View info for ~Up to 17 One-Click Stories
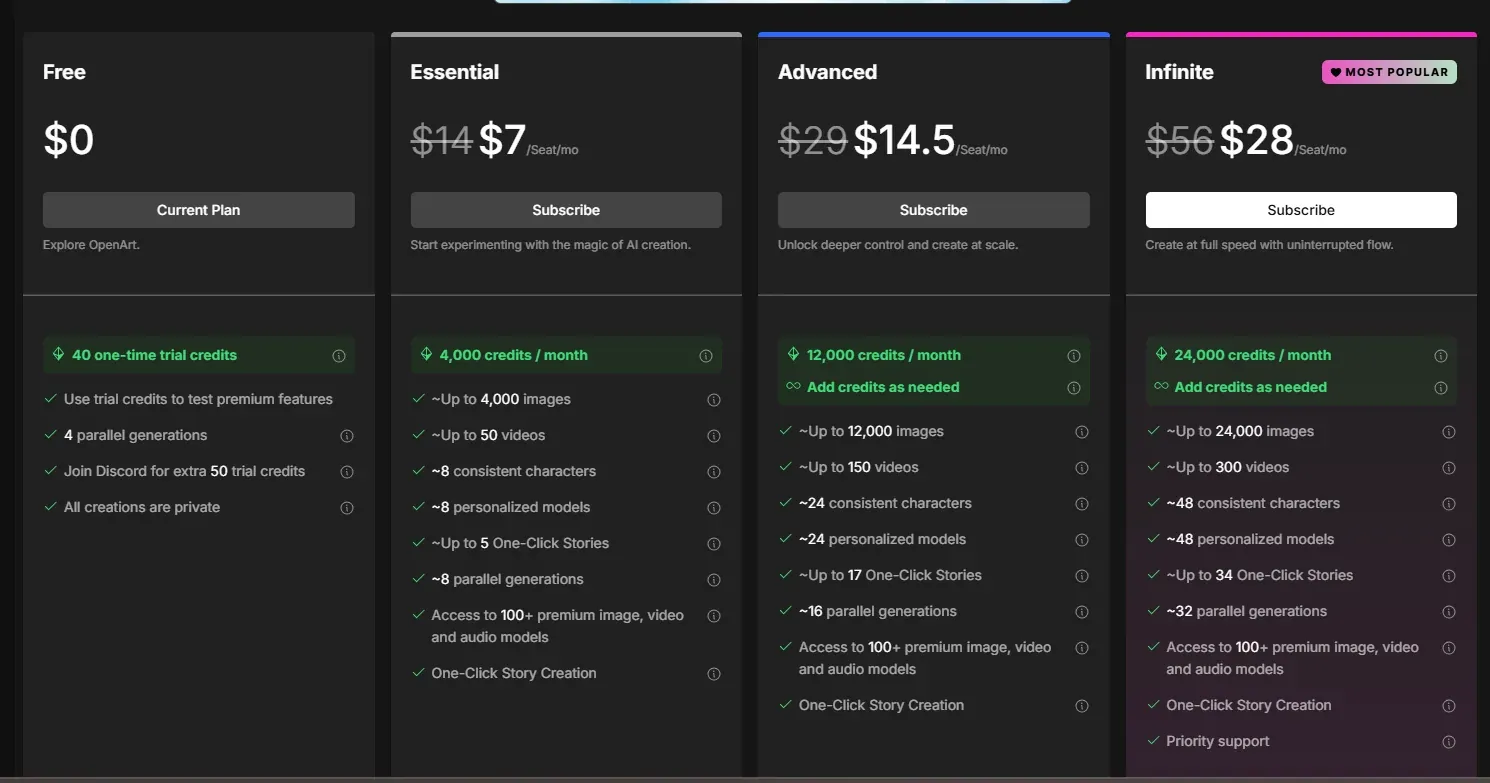The width and height of the screenshot is (1490, 783). (1081, 575)
